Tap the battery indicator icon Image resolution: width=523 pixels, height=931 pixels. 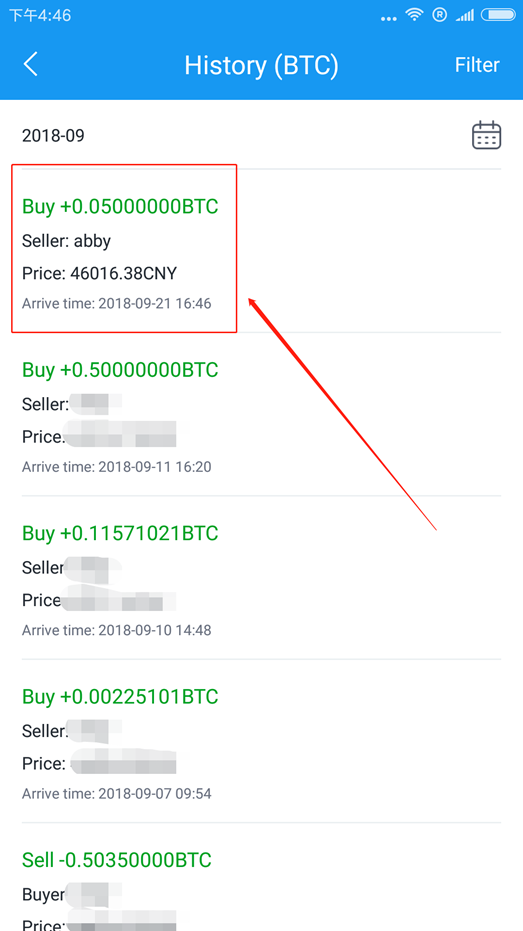click(499, 15)
